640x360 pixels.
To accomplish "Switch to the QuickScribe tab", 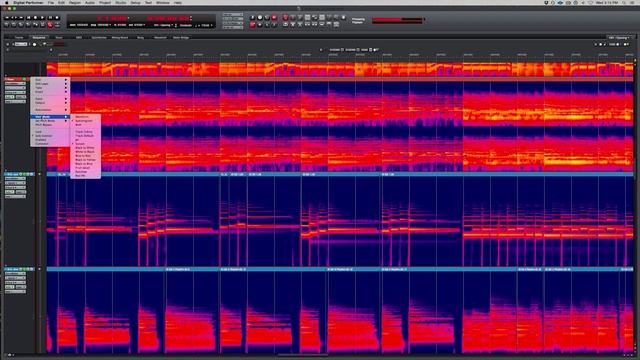I will tap(99, 38).
